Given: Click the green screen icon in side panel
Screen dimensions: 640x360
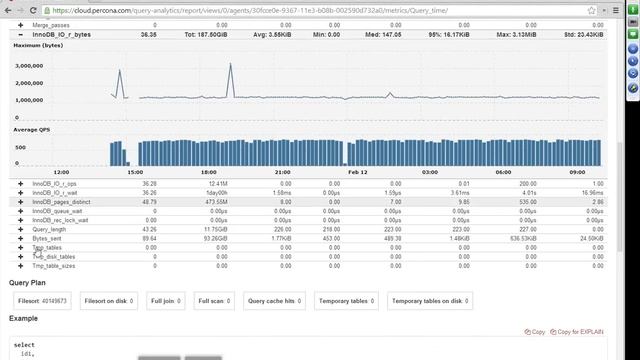Looking at the screenshot, I should (633, 34).
